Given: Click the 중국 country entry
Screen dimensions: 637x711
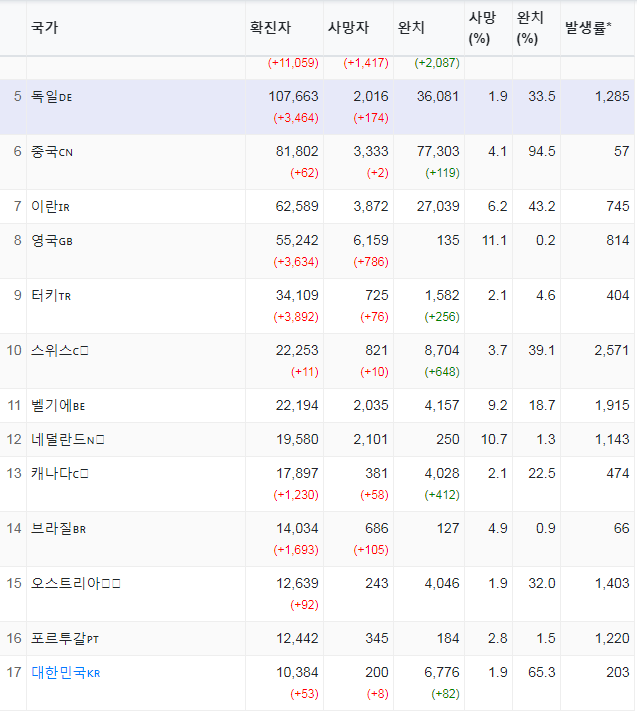Looking at the screenshot, I should [45, 151].
